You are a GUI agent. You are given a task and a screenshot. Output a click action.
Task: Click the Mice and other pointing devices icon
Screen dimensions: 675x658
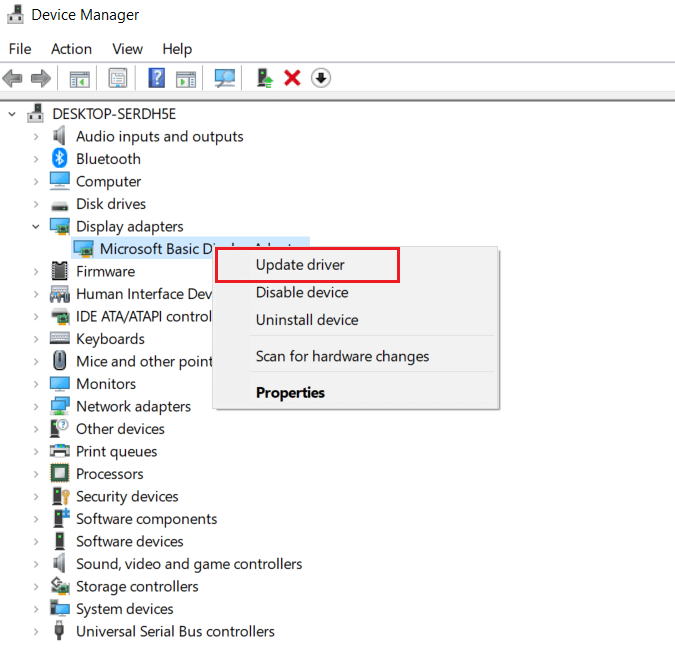[x=59, y=361]
